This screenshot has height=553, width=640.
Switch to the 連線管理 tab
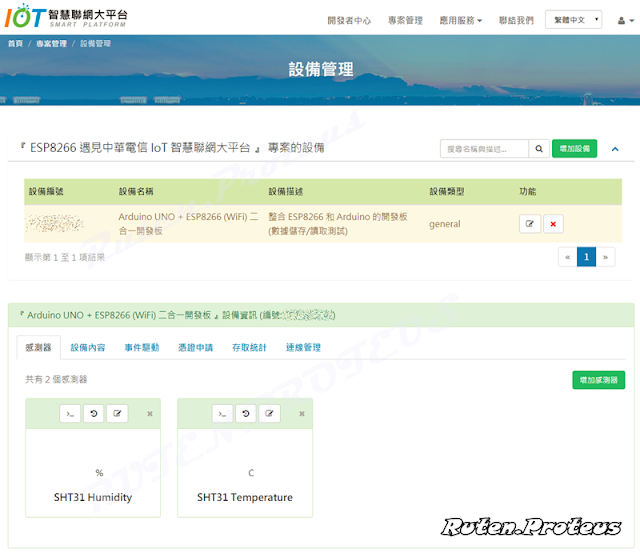[303, 347]
